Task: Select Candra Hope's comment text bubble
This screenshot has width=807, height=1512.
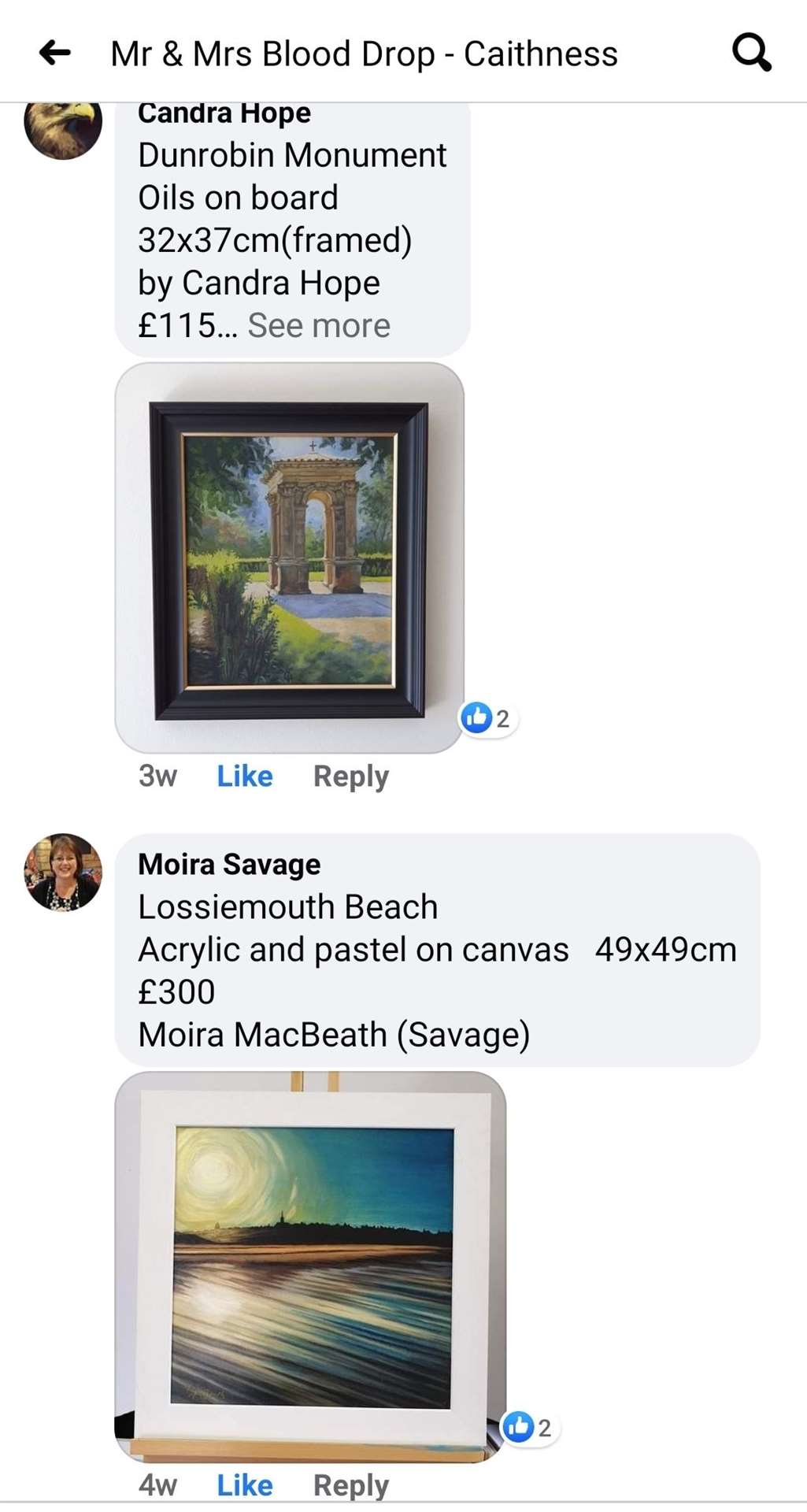Action: pos(293,229)
